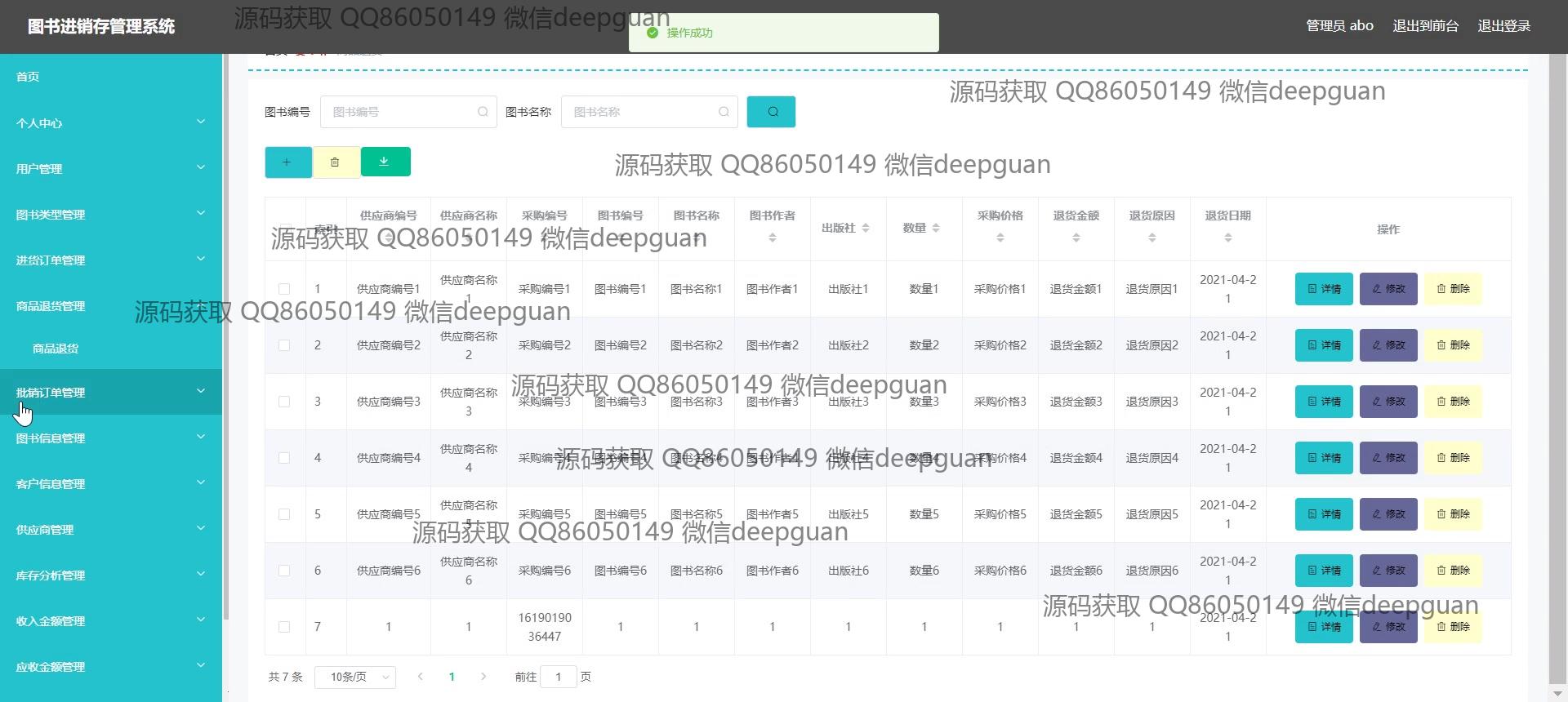Screen dimensions: 1568x702
Task: Focus the 图书编号 search field
Action: [x=400, y=112]
